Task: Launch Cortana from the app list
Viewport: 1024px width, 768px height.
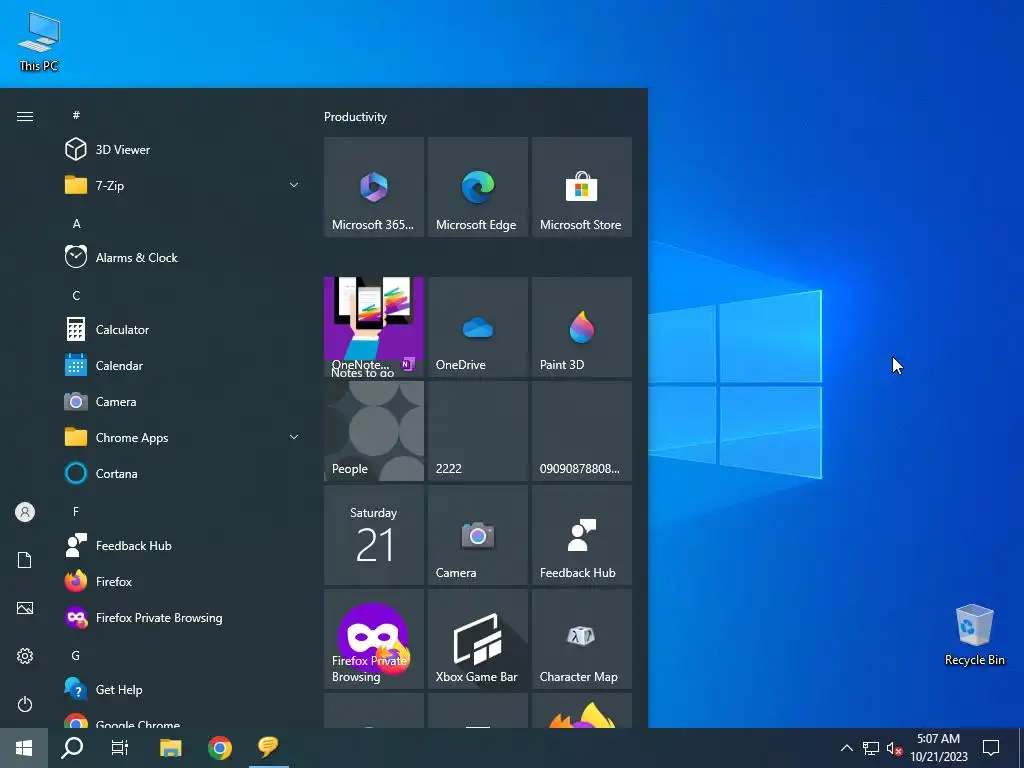Action: [x=181, y=473]
